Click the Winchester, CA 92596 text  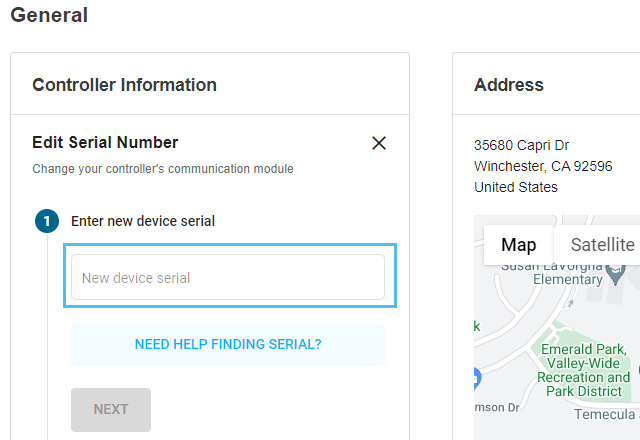point(543,166)
